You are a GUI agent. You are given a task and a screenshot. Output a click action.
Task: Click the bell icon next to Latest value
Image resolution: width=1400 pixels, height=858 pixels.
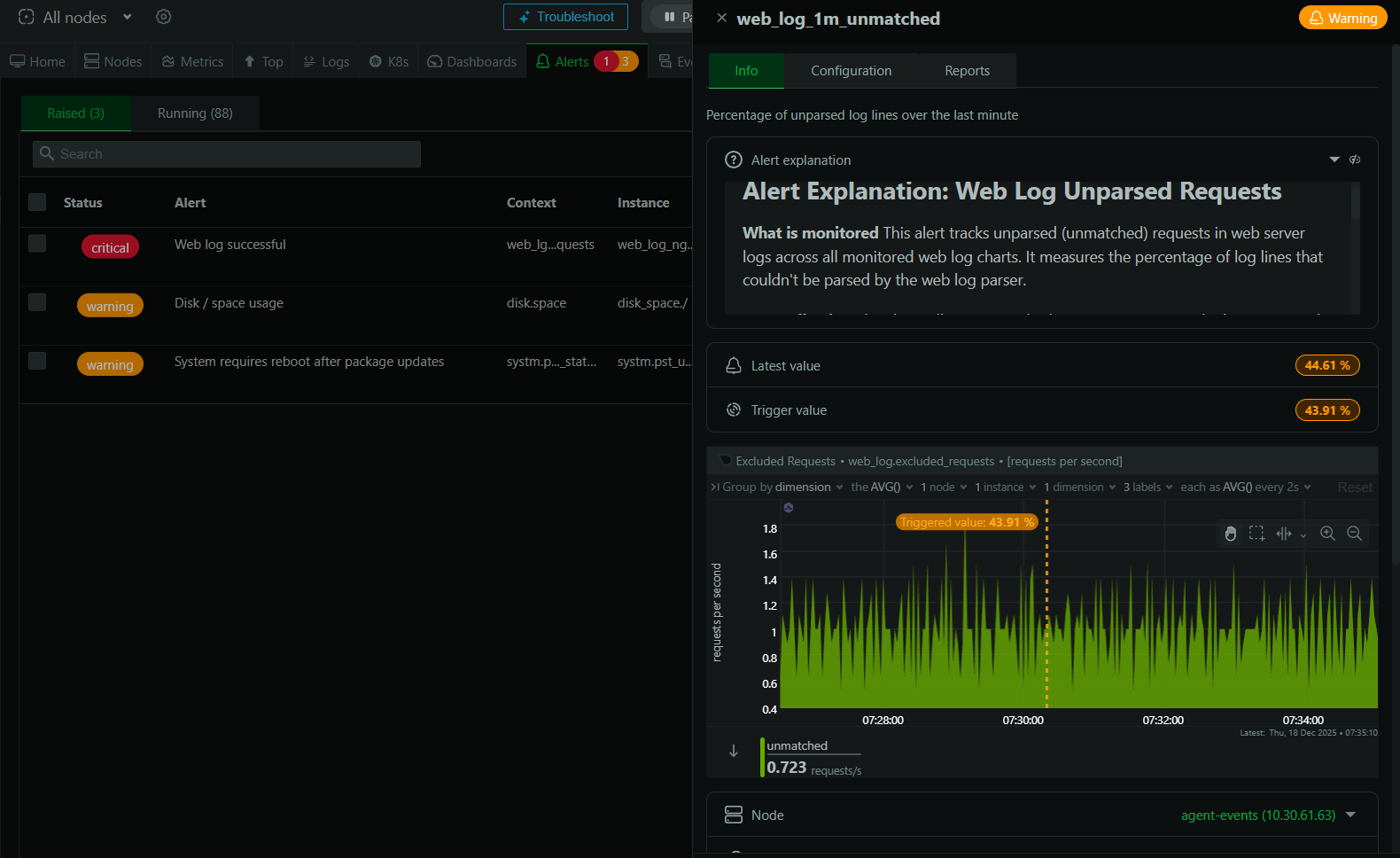click(734, 365)
